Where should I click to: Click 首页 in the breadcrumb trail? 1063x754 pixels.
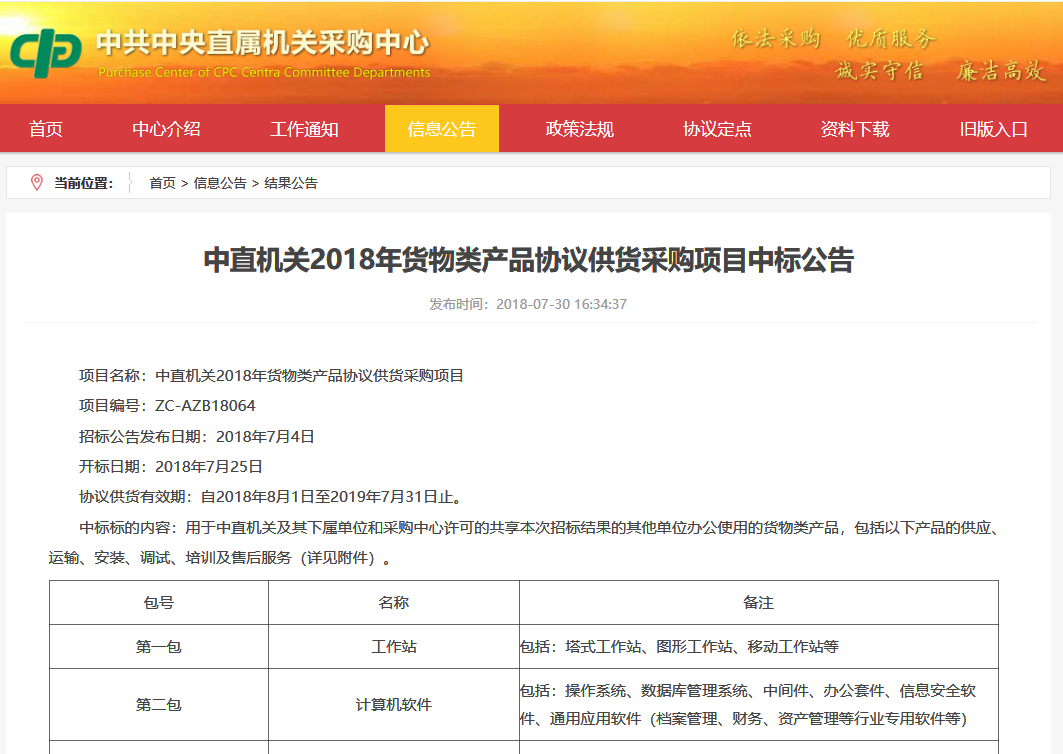click(x=162, y=183)
